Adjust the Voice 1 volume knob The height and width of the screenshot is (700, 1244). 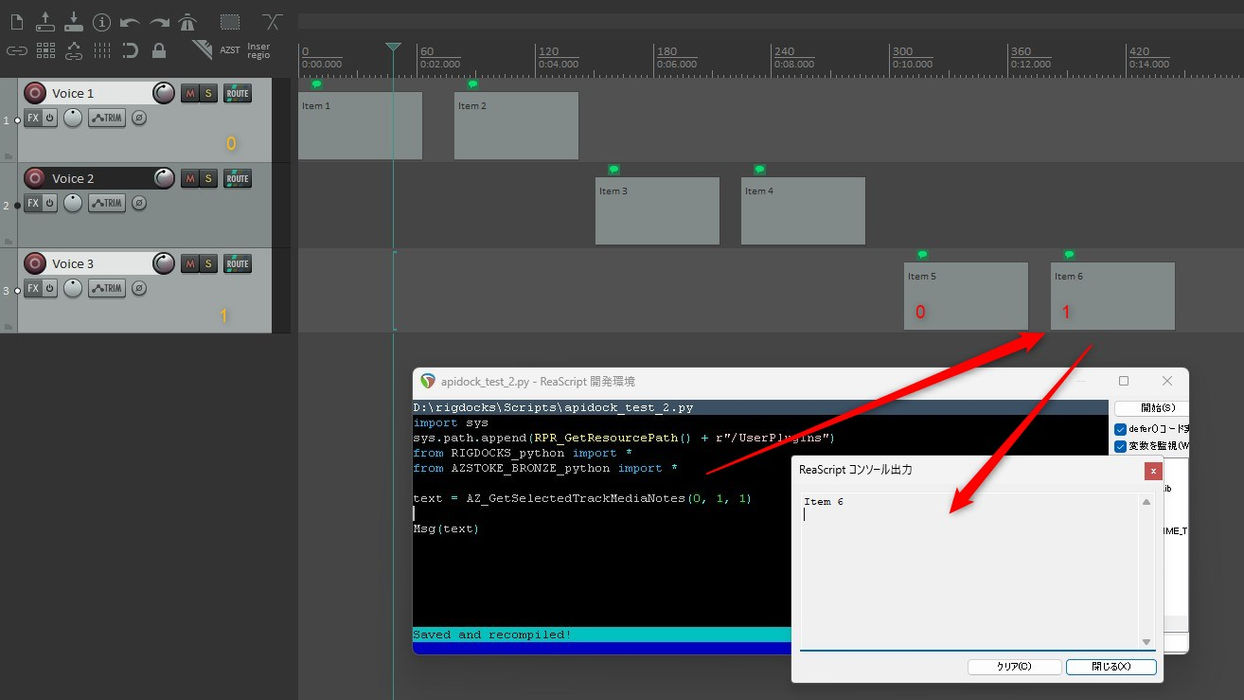tap(163, 93)
